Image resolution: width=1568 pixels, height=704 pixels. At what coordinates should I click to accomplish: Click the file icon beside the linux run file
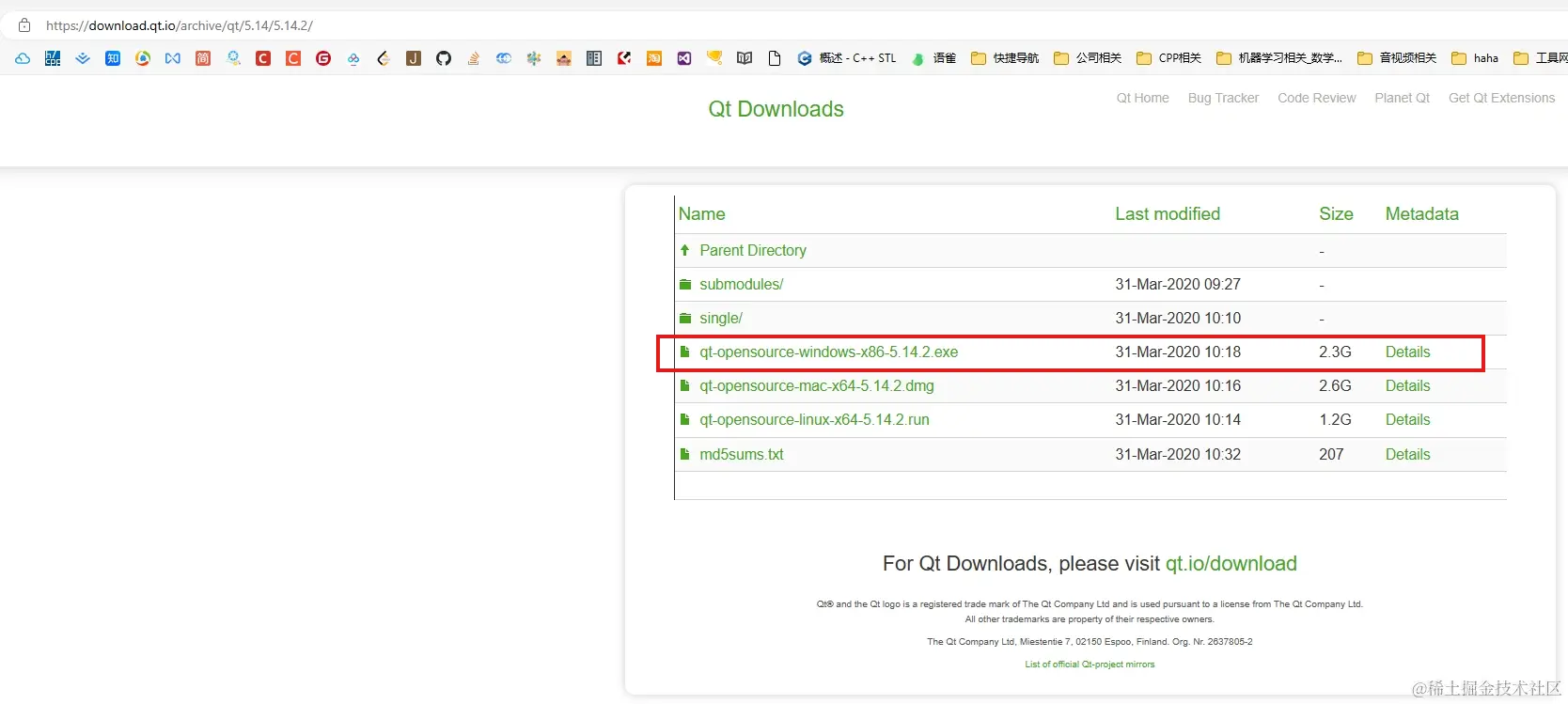pos(685,419)
